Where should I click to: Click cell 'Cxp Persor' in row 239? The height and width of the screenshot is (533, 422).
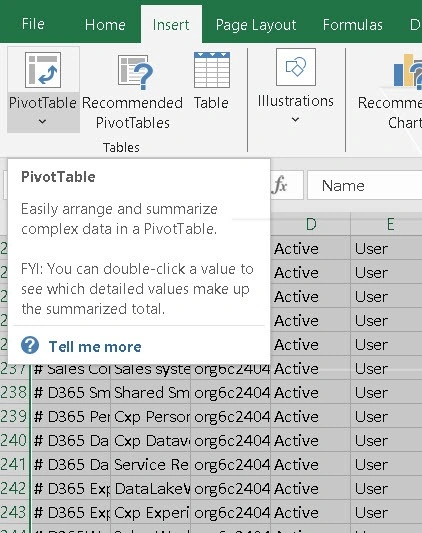[x=151, y=416]
